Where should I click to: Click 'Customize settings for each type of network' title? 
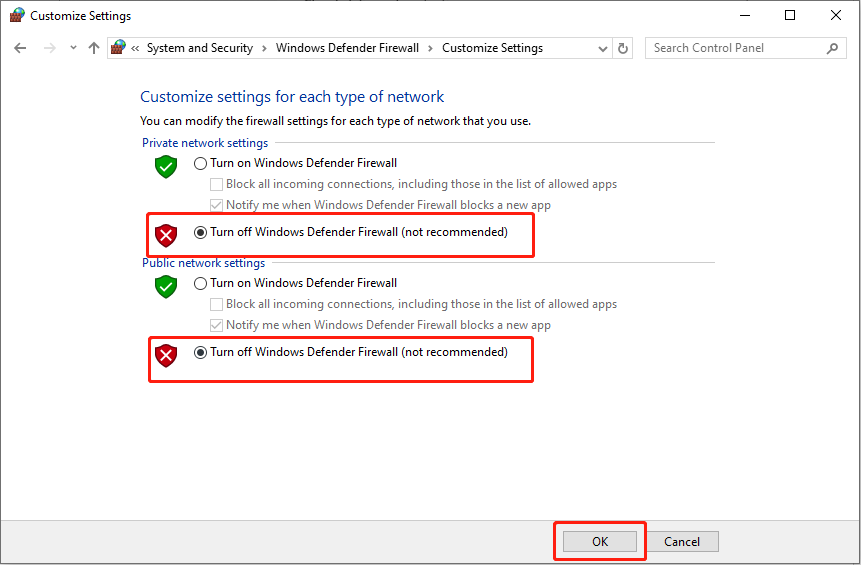click(x=292, y=97)
